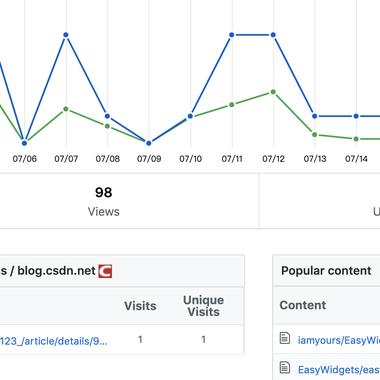Select blue data point at 07/09
This screenshot has width=380, height=380.
149,143
